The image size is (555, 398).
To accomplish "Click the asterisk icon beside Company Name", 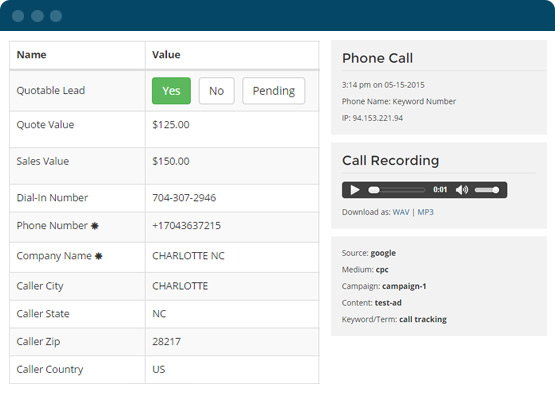I will [x=98, y=256].
